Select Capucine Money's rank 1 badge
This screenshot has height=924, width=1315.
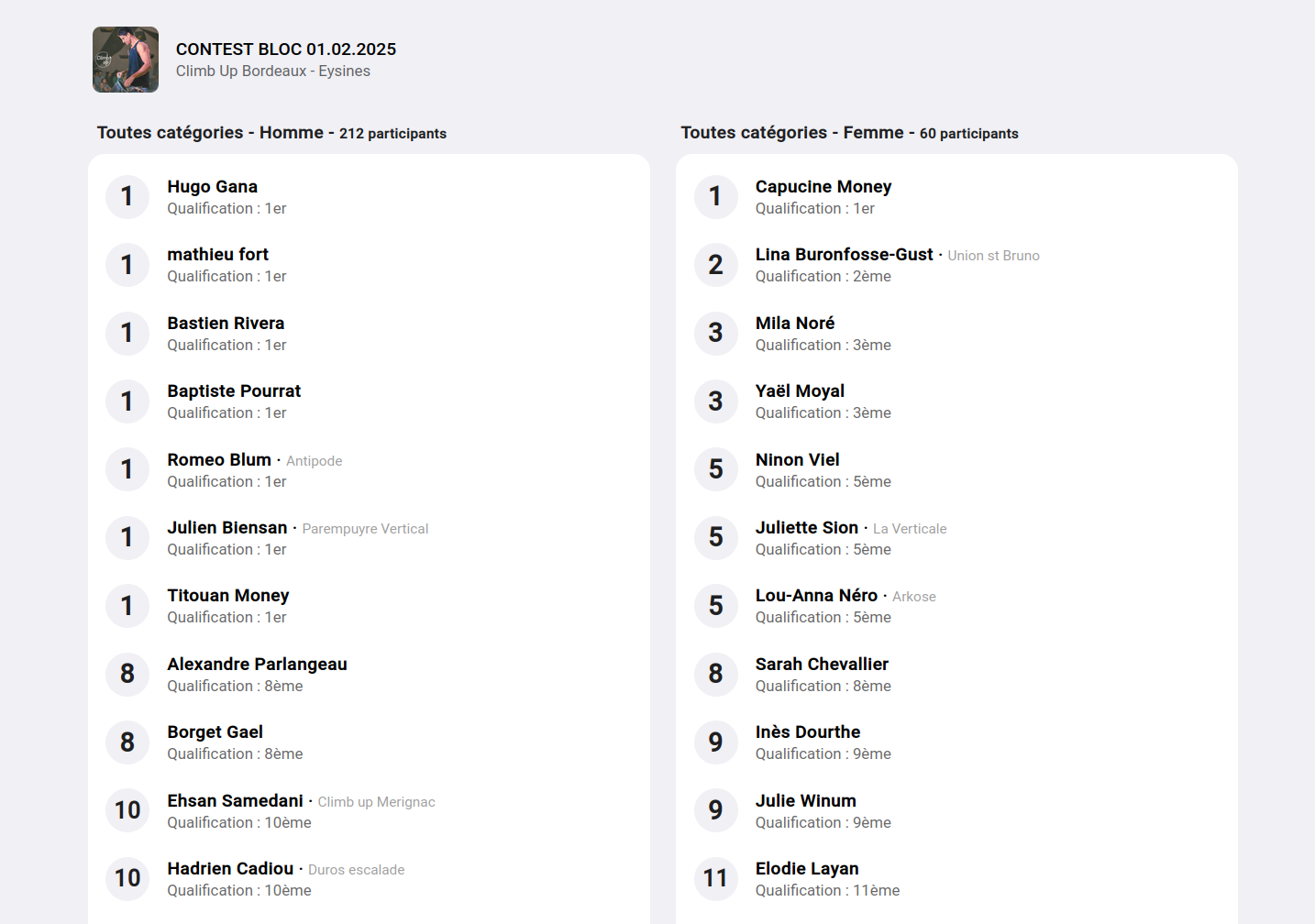coord(715,197)
